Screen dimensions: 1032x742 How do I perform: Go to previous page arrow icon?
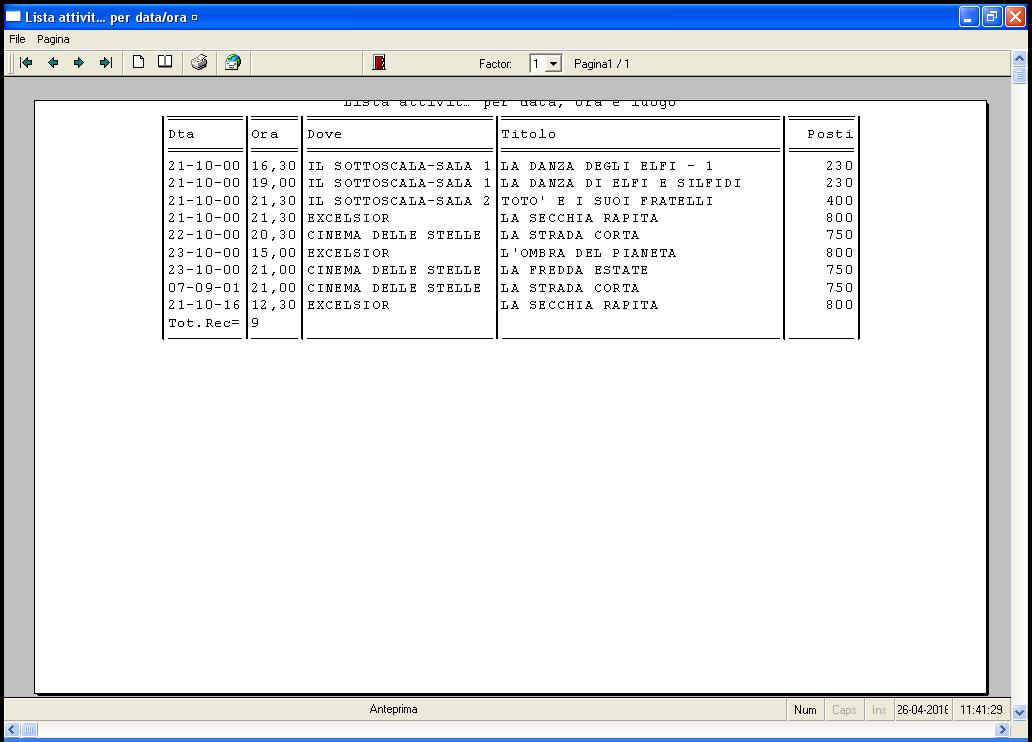tap(53, 63)
